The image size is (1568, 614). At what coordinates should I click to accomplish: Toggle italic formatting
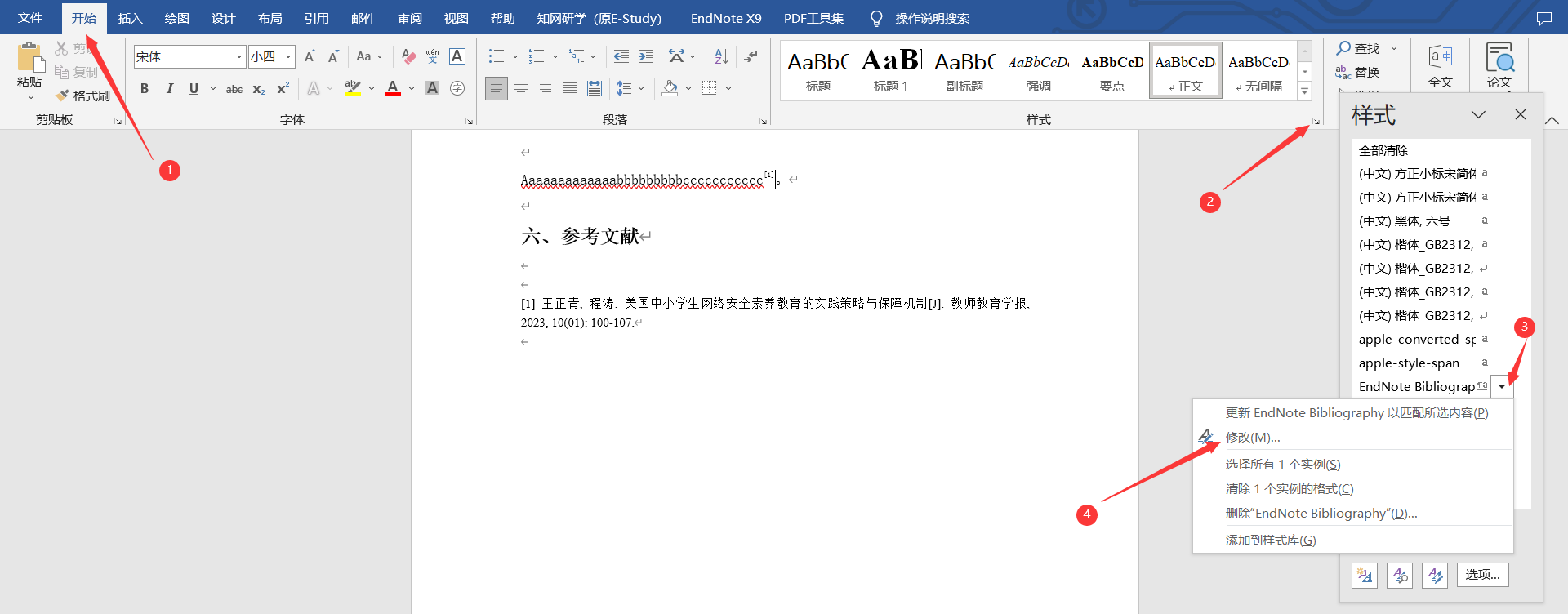(169, 88)
